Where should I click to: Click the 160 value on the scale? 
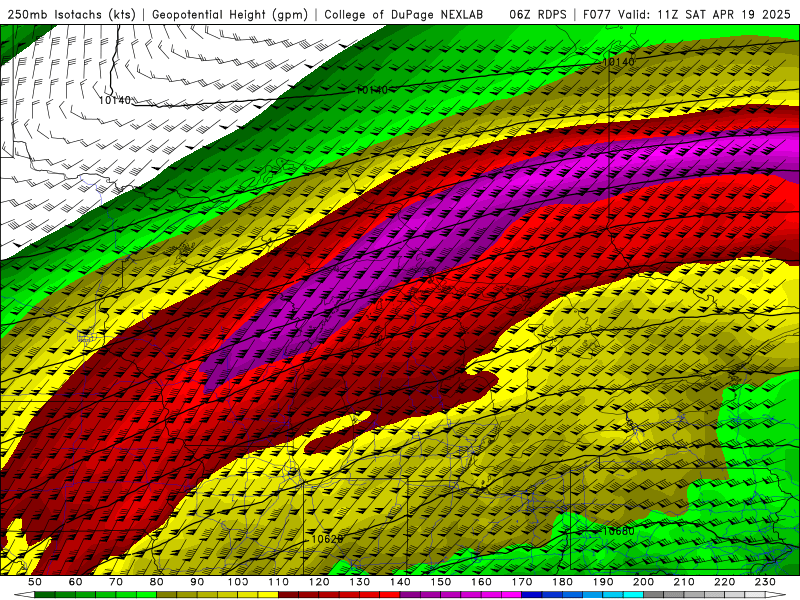pyautogui.click(x=481, y=582)
